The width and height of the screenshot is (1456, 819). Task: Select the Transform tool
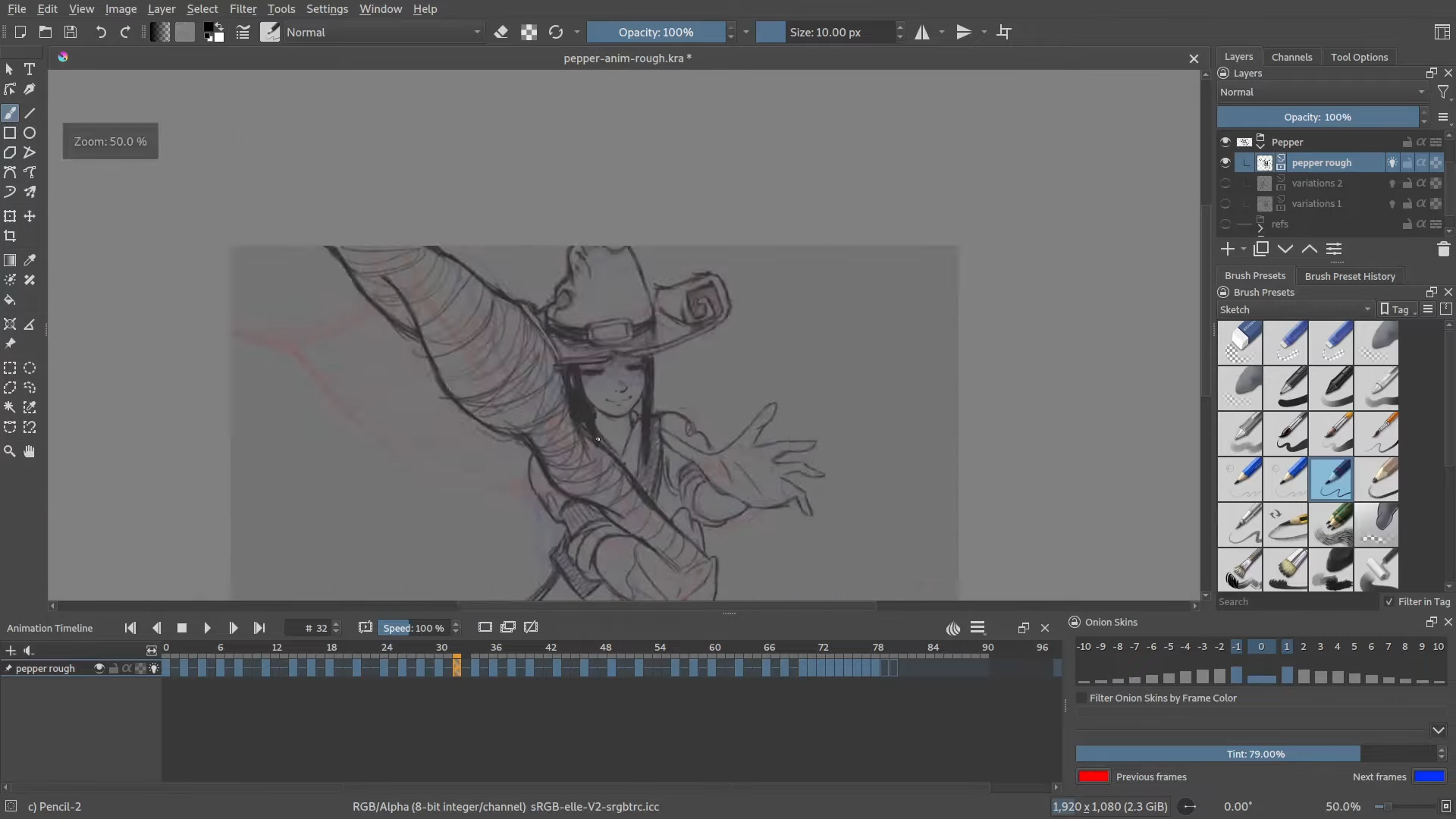pos(10,216)
